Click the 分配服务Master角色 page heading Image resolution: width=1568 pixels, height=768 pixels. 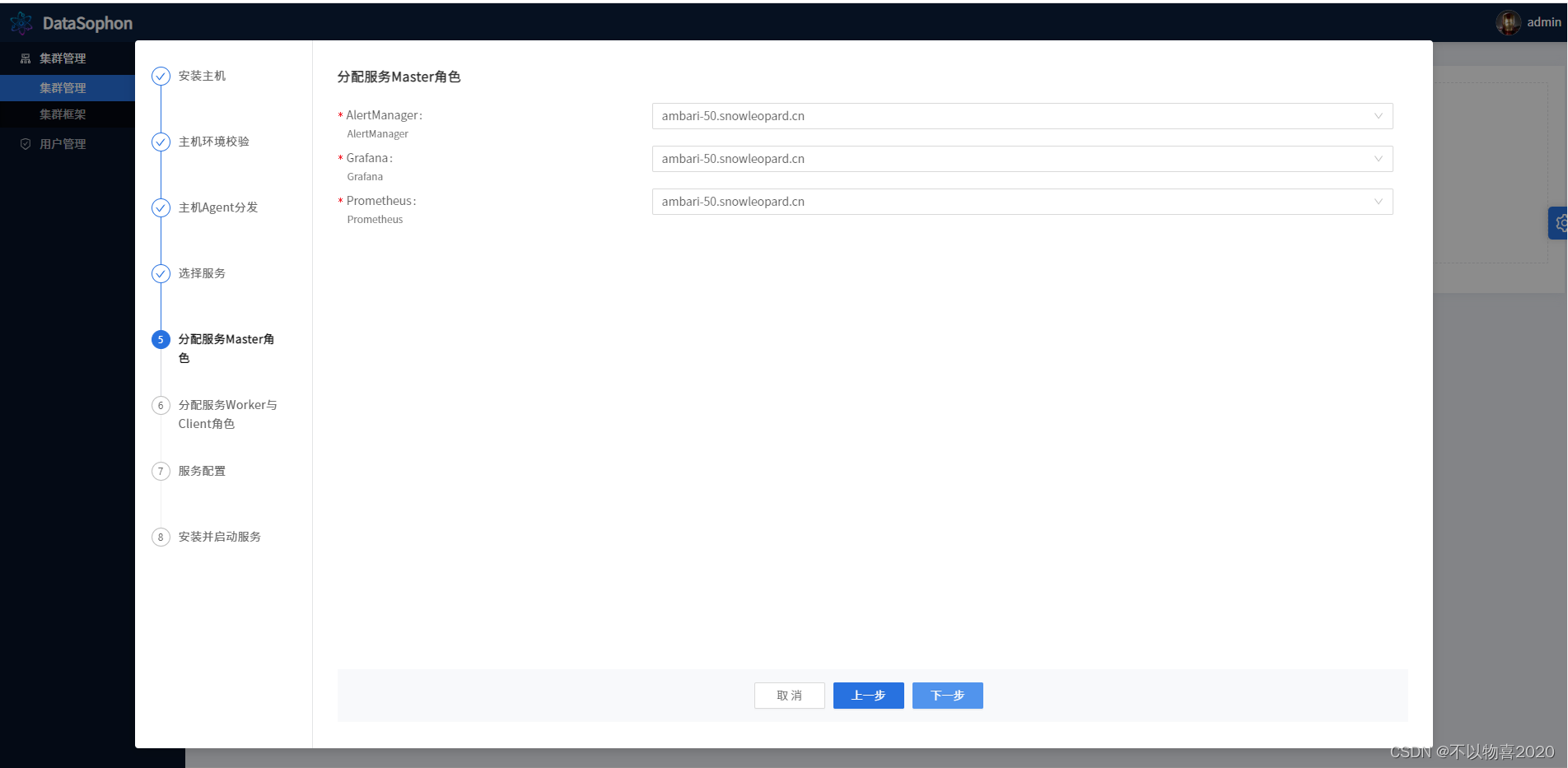399,77
